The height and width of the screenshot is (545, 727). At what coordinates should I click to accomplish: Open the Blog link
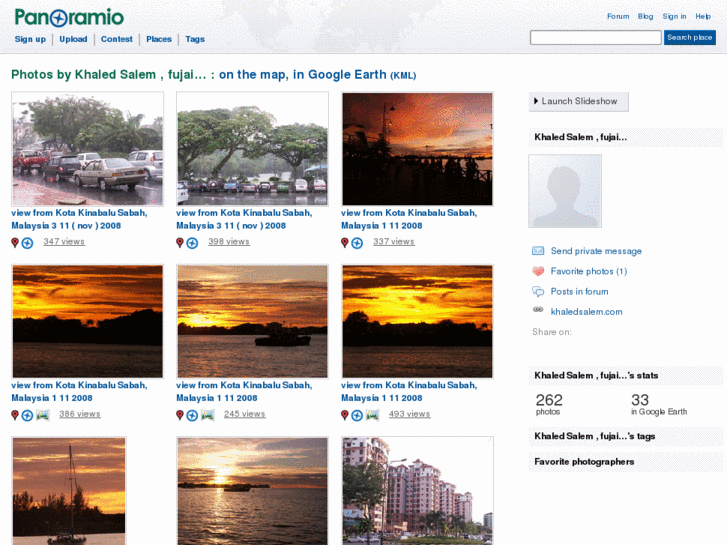pos(645,16)
